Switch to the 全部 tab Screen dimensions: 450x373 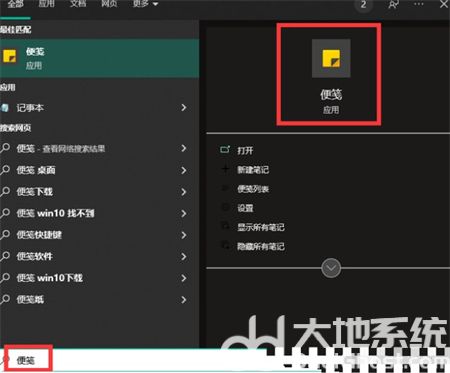tap(15, 4)
